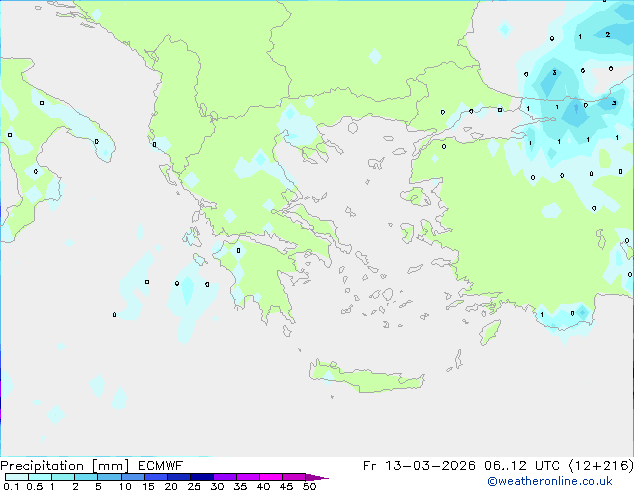Click the island of Crete on the map
This screenshot has width=634, height=490.
366,377
